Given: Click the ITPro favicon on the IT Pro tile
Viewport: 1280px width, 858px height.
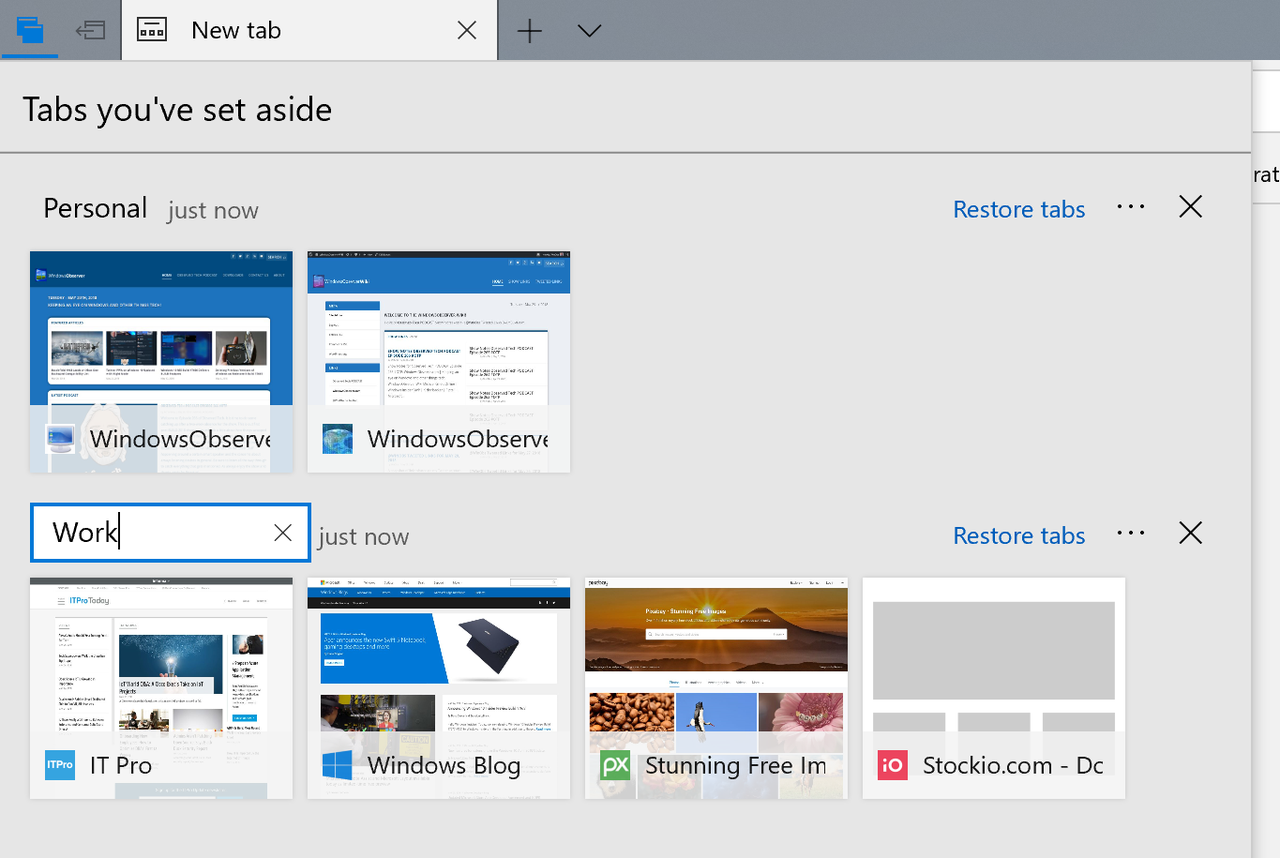Looking at the screenshot, I should coord(59,765).
